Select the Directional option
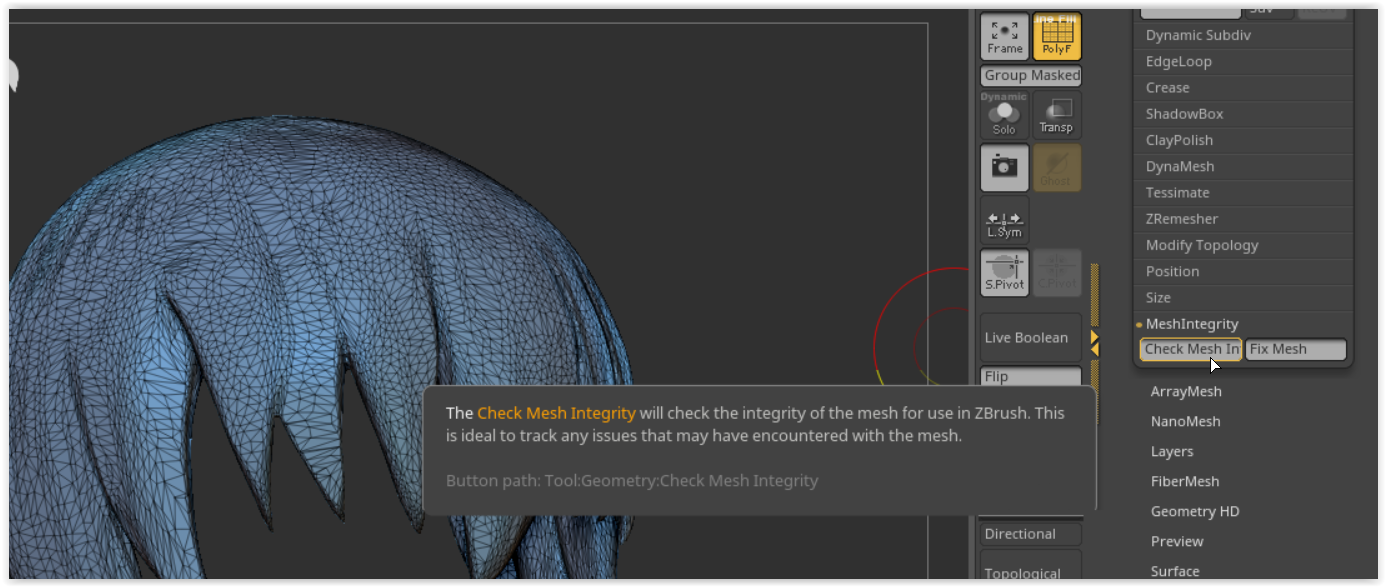This screenshot has width=1386, height=587. (1031, 534)
